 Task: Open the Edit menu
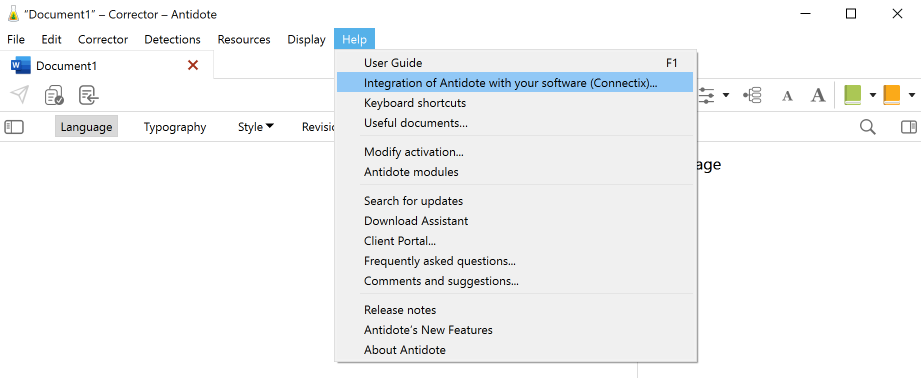pos(51,39)
